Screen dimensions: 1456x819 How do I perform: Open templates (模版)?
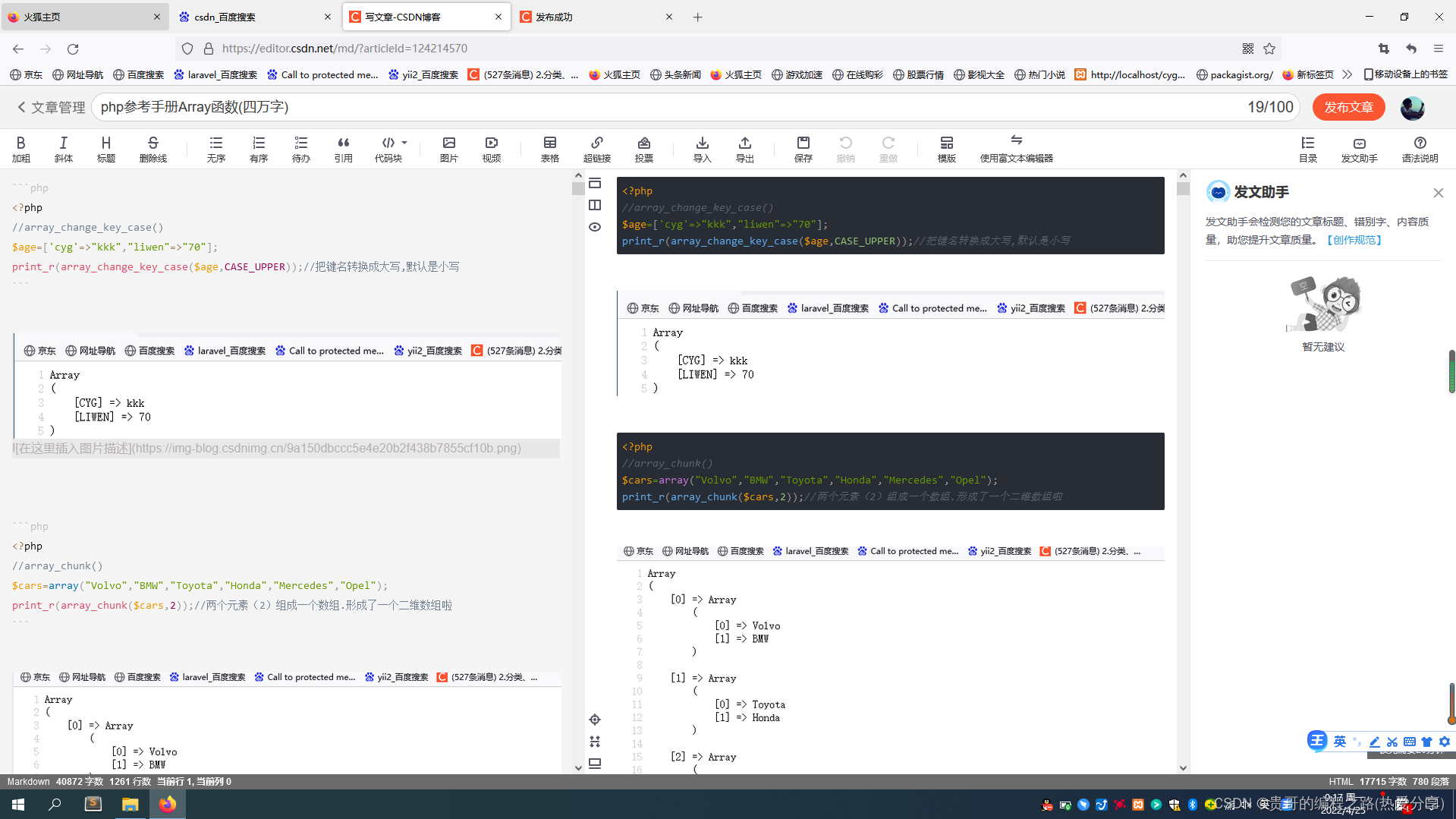pos(947,149)
